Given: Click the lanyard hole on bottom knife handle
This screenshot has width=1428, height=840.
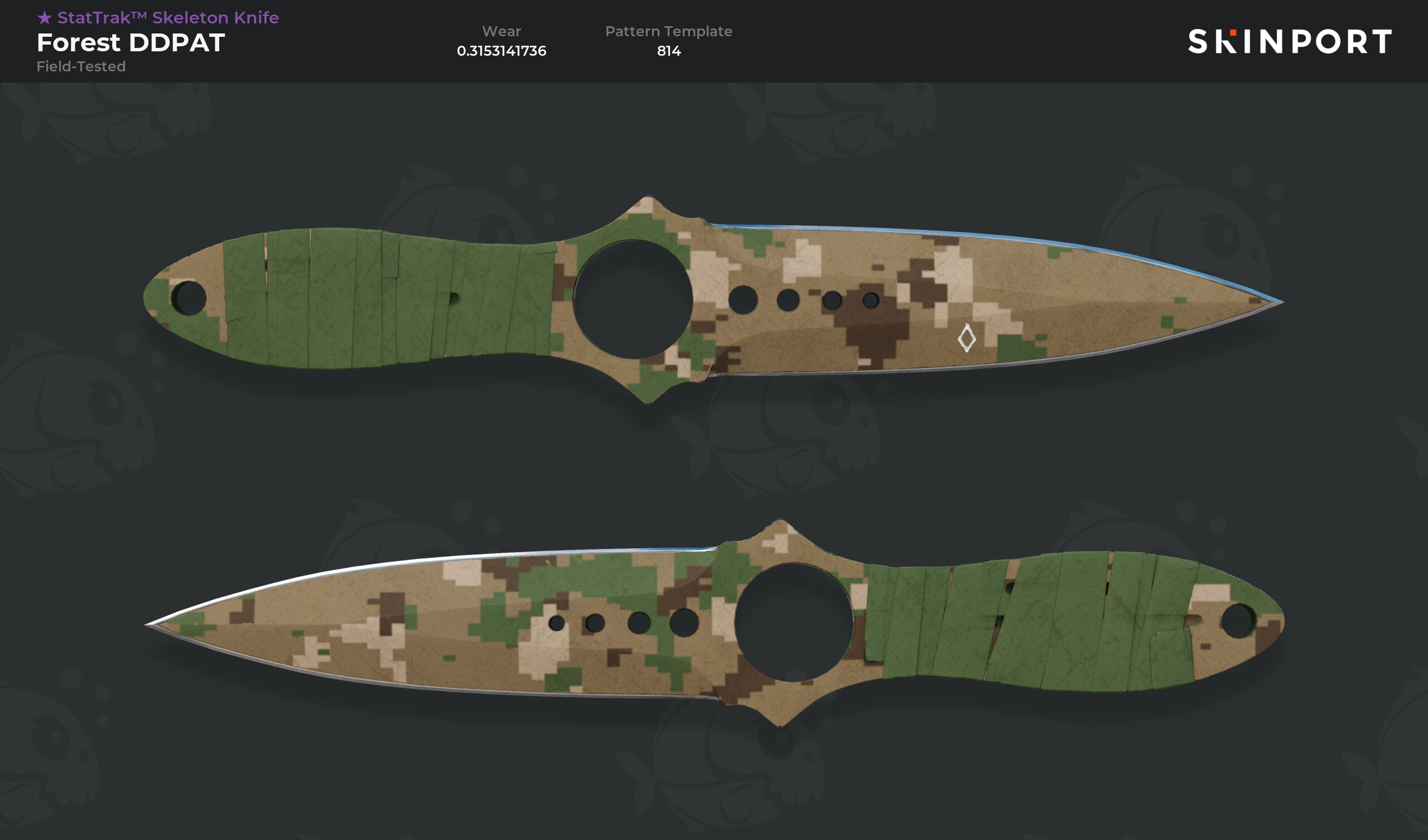Looking at the screenshot, I should 1238,621.
